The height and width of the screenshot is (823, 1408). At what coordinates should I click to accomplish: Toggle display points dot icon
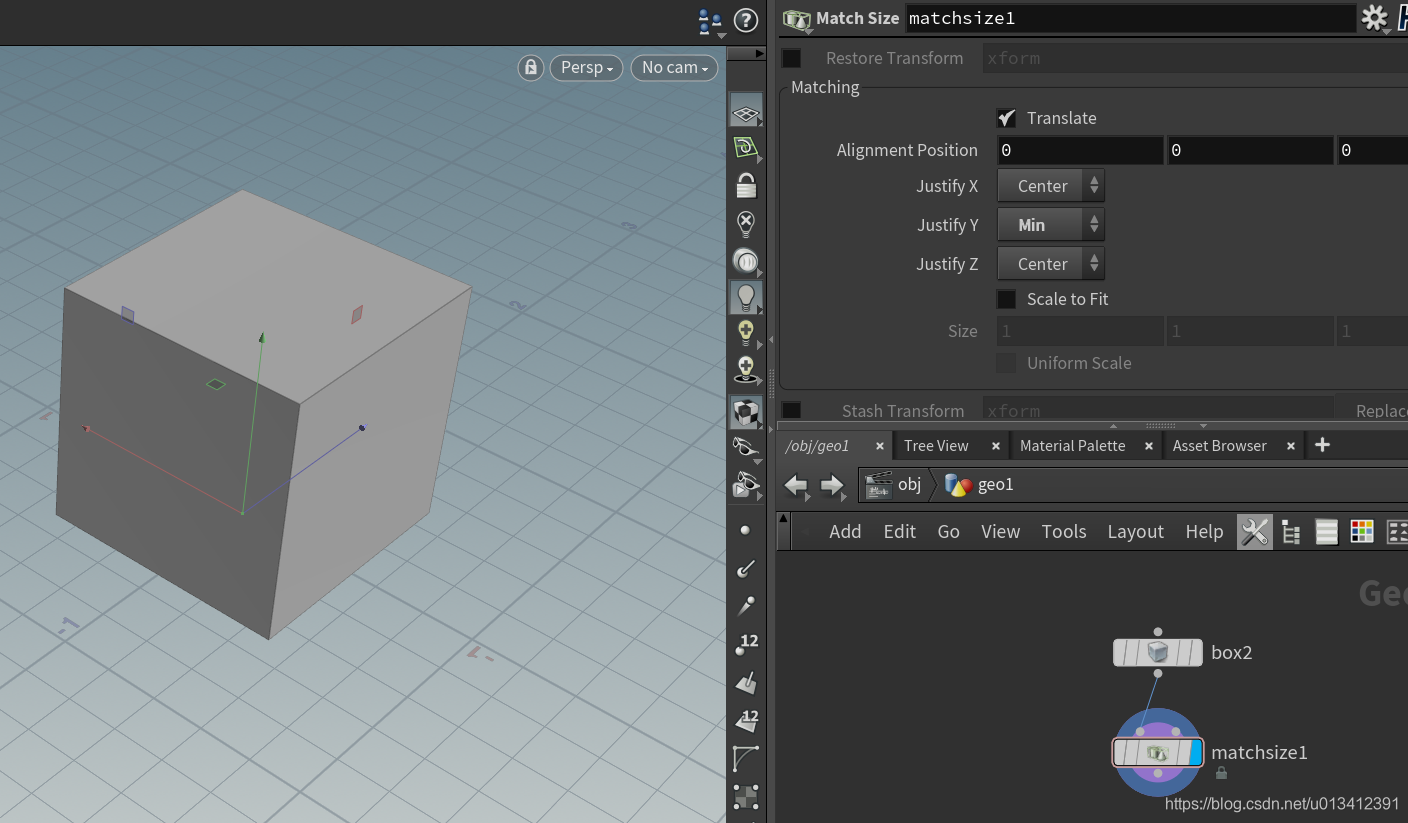(x=745, y=530)
